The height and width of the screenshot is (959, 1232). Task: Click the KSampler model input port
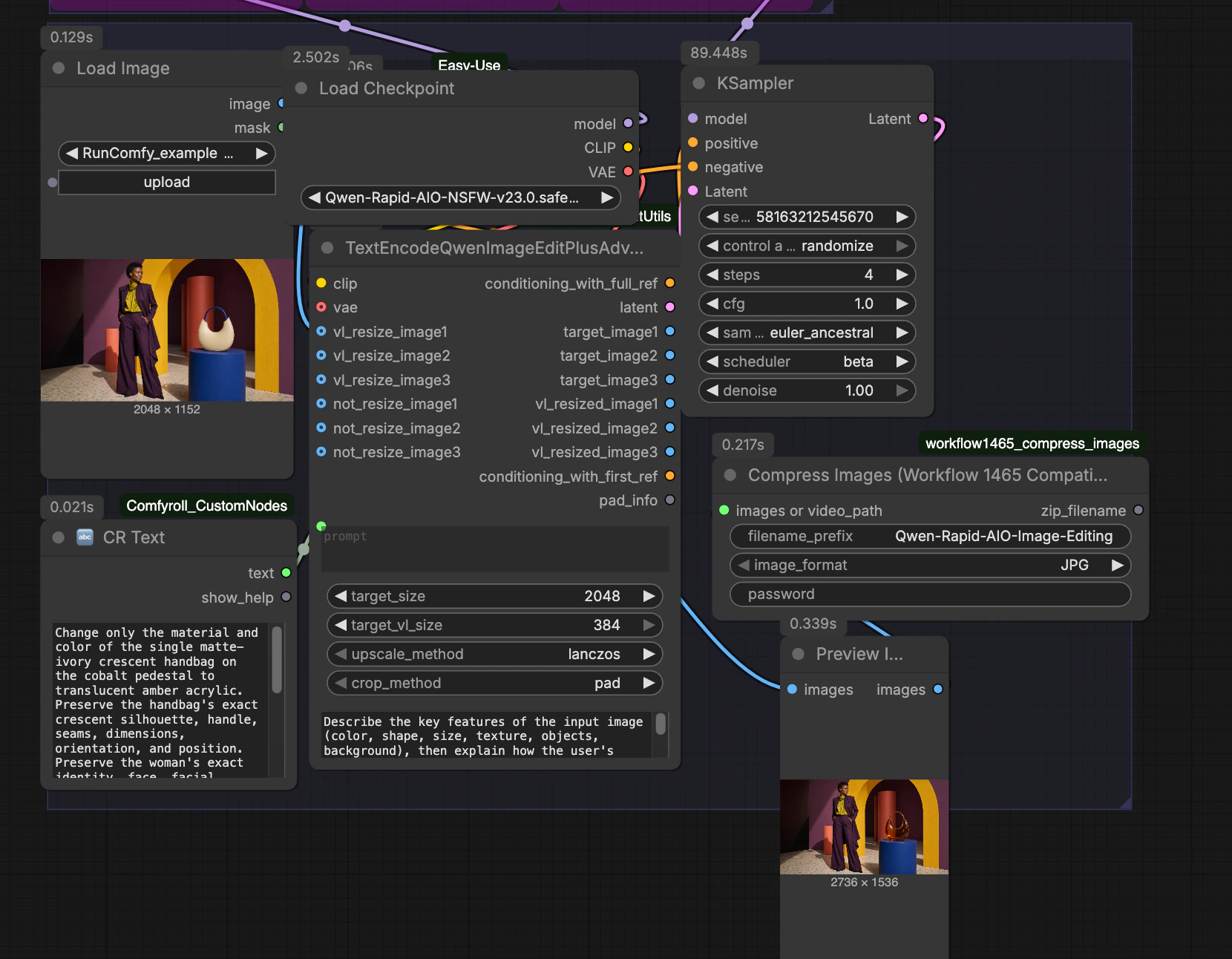pos(693,118)
